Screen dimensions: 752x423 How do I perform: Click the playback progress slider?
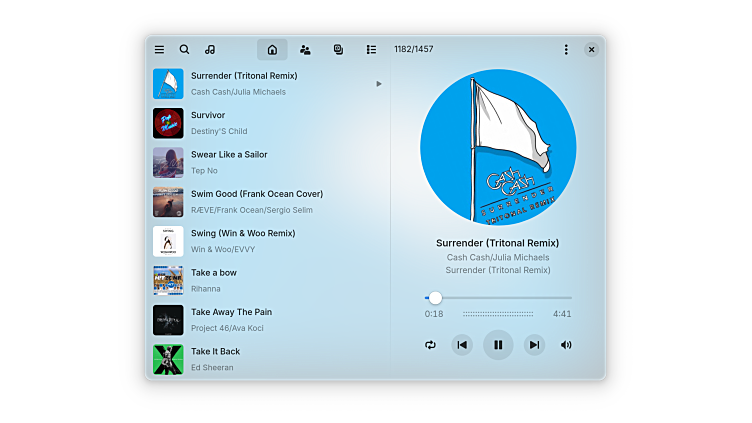point(498,298)
